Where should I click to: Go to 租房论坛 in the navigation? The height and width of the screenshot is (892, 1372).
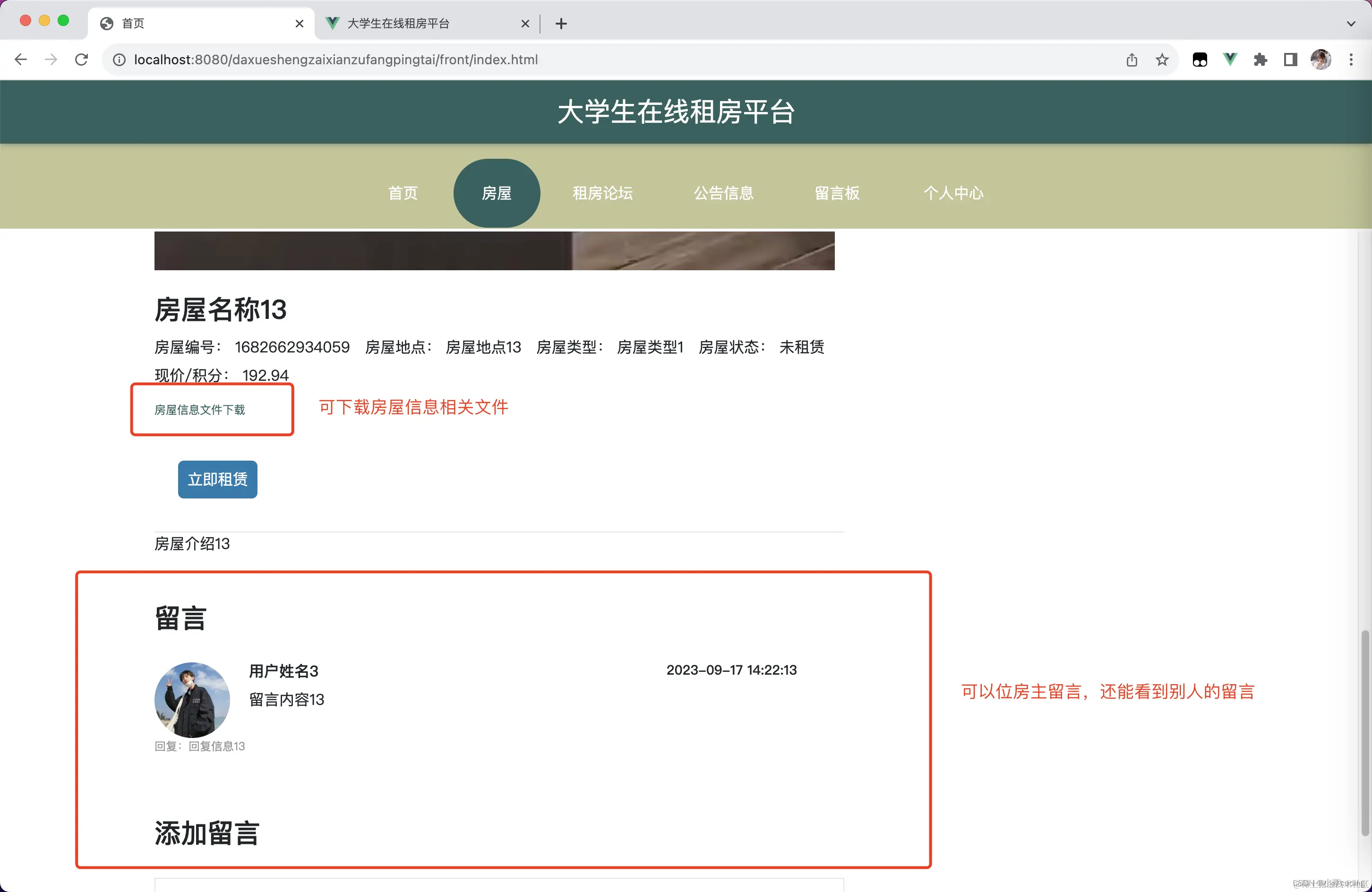(602, 193)
